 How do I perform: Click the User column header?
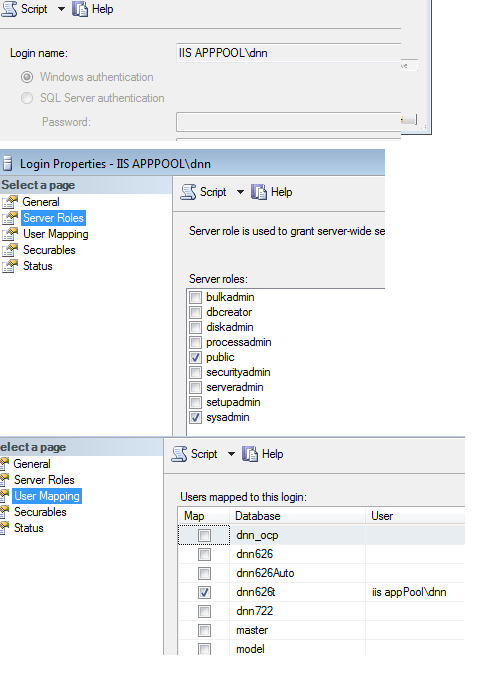tap(415, 516)
